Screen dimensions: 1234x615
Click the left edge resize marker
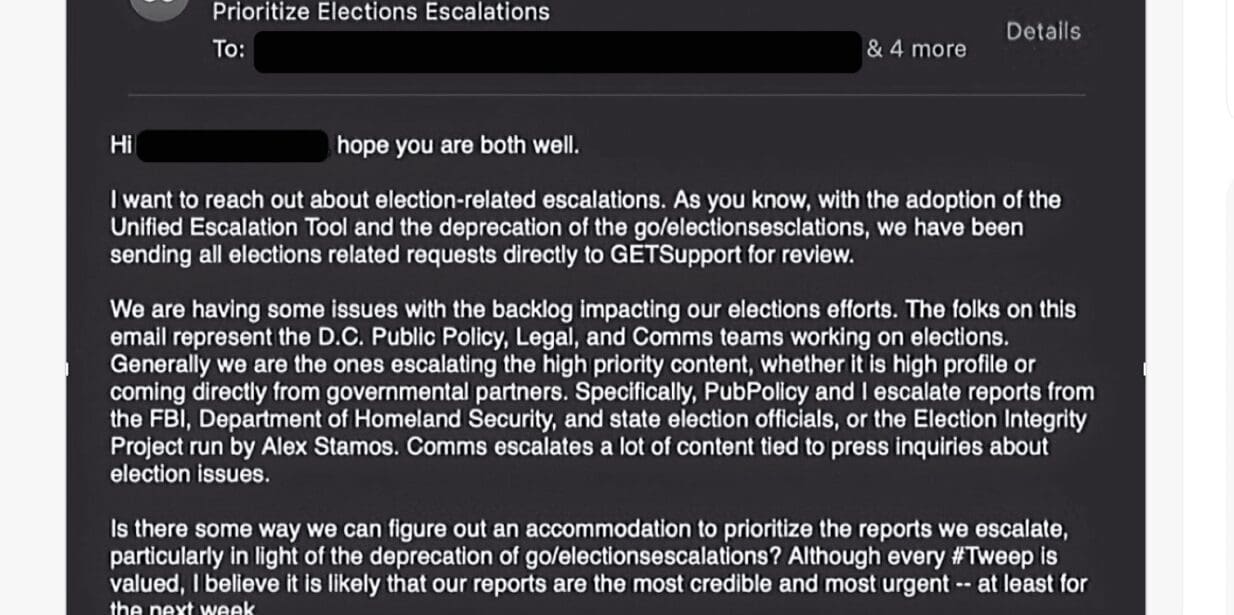point(68,369)
